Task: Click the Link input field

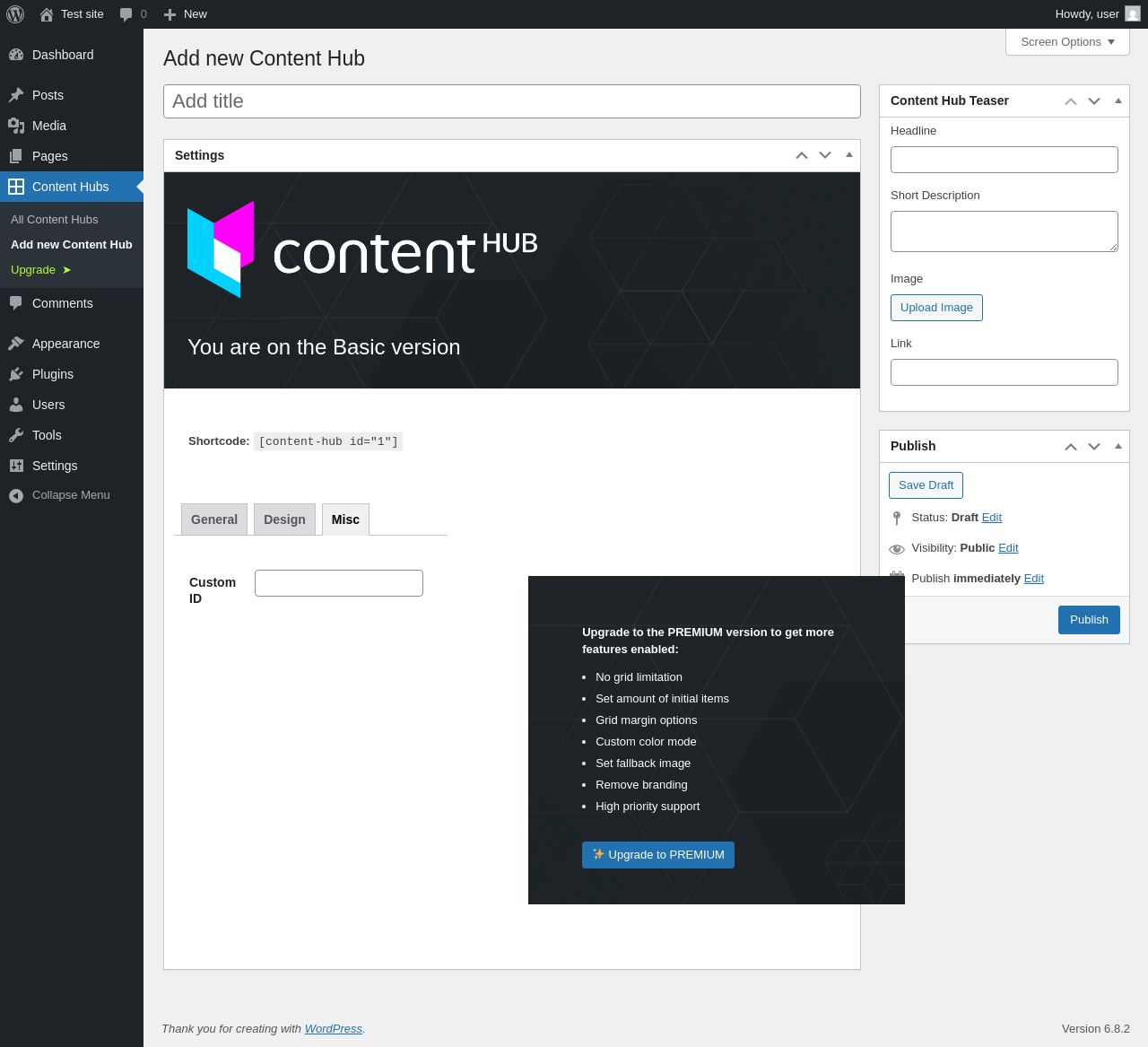Action: [1004, 372]
